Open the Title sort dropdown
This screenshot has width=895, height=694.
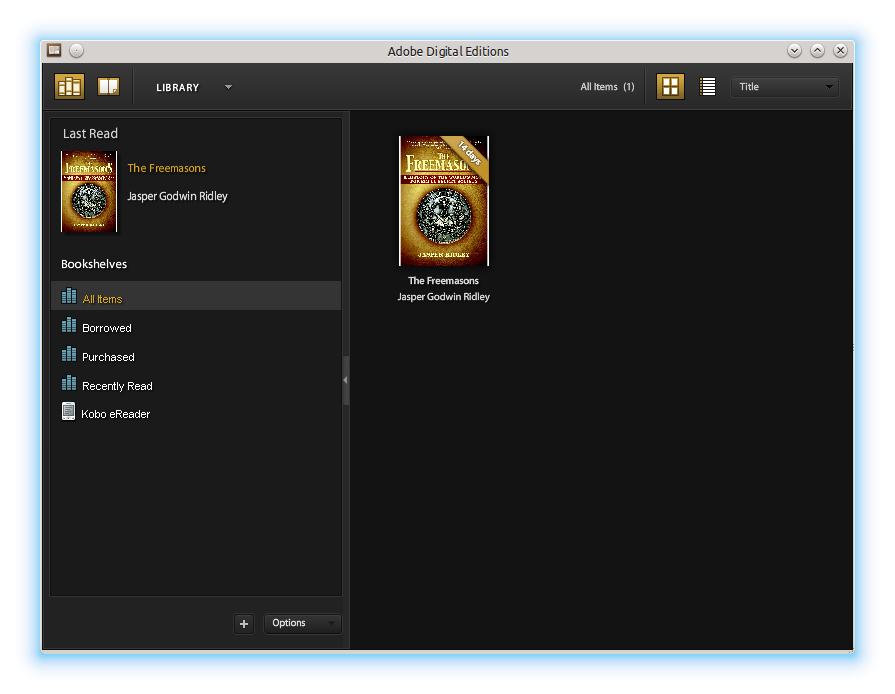785,87
